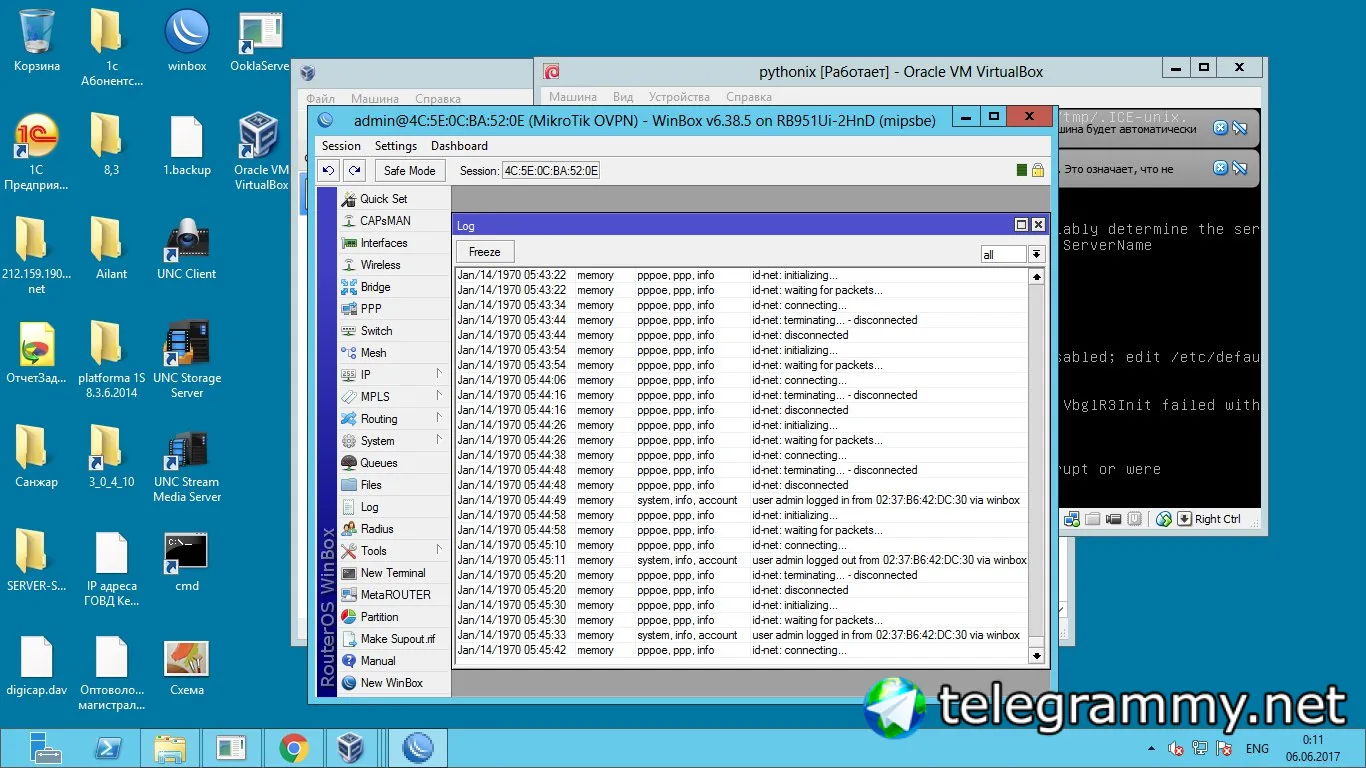The width and height of the screenshot is (1366, 768).
Task: Click the ENG language indicator
Action: [1257, 748]
